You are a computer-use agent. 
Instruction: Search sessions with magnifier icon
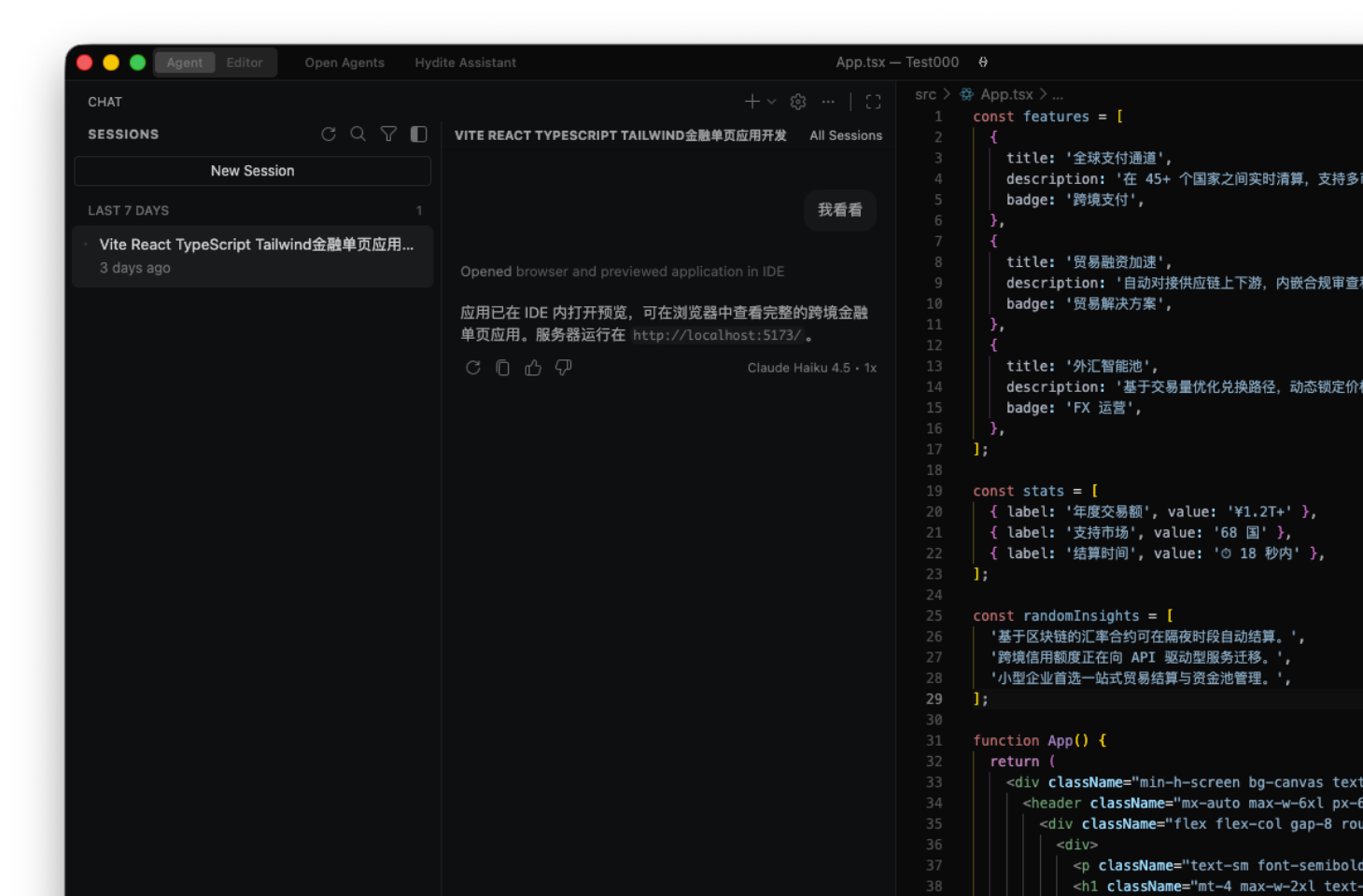tap(358, 134)
